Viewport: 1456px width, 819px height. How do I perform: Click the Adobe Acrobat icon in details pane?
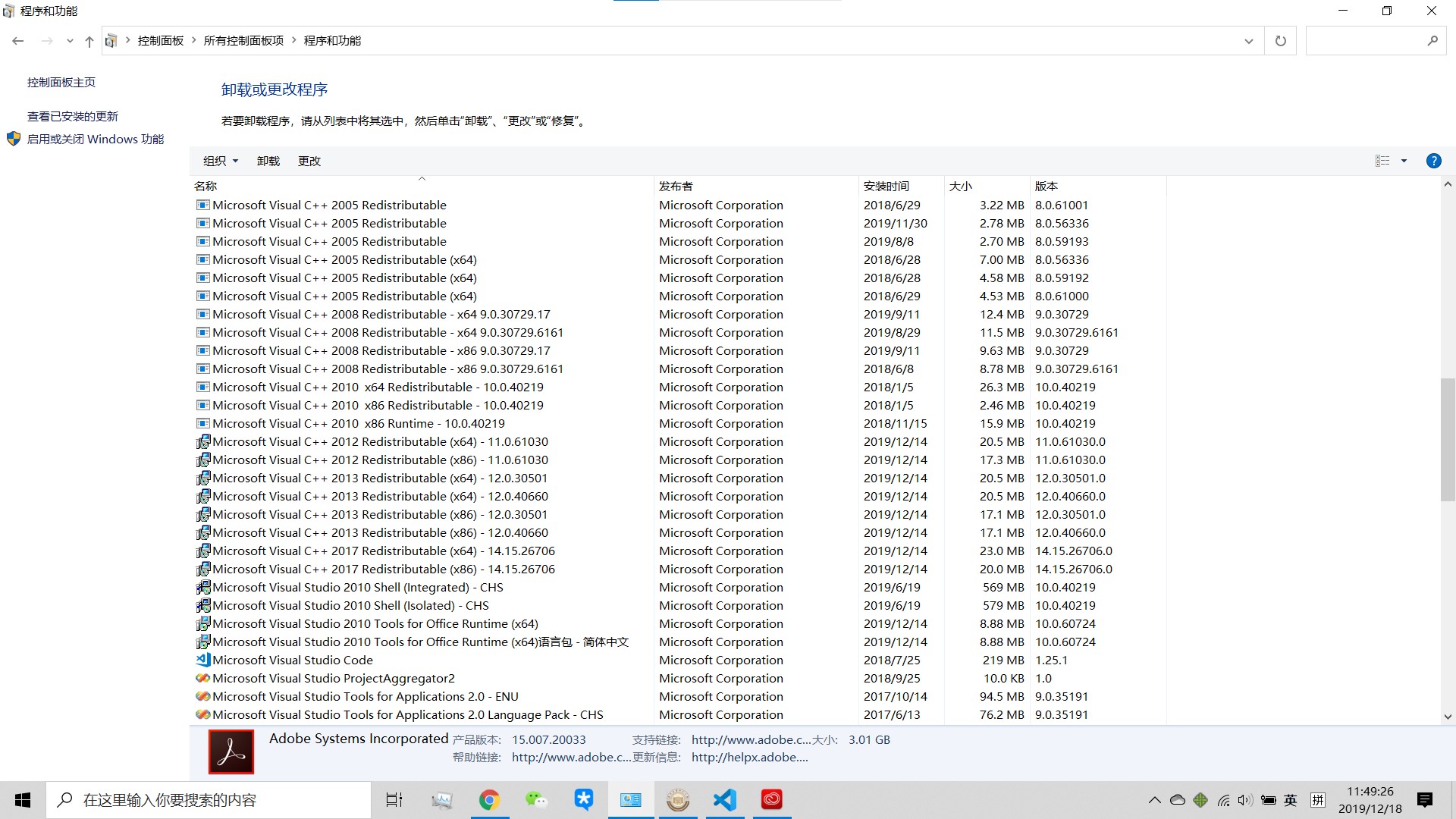(x=231, y=752)
